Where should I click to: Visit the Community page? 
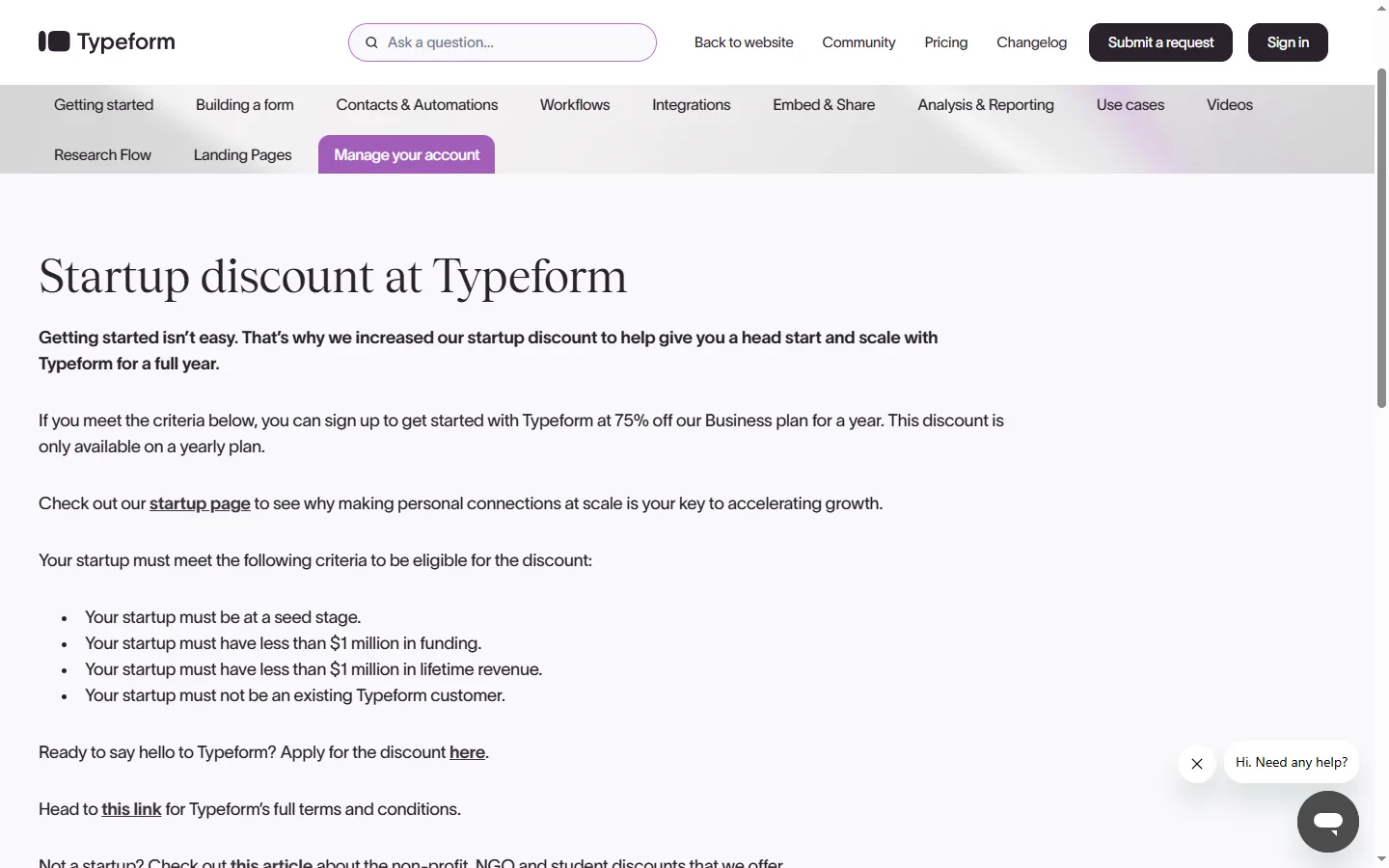[858, 42]
